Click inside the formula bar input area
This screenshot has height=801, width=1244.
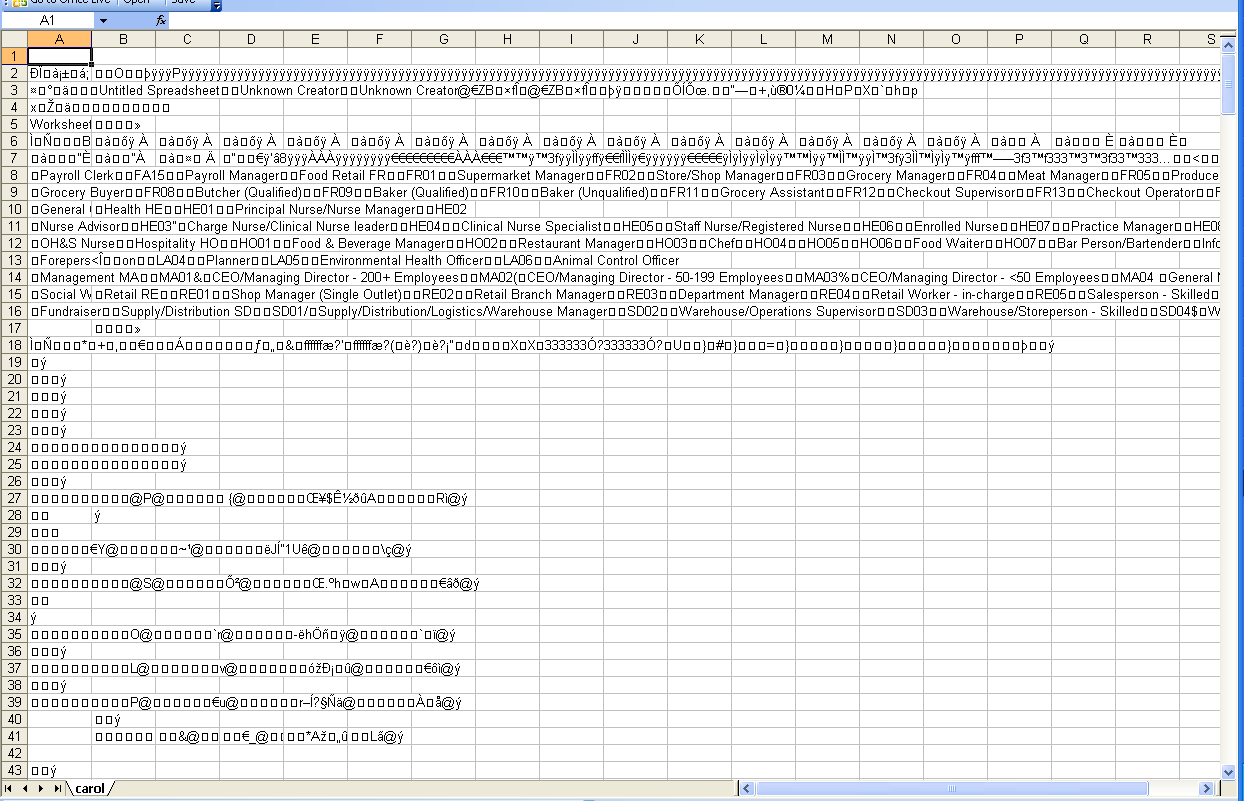coord(700,20)
